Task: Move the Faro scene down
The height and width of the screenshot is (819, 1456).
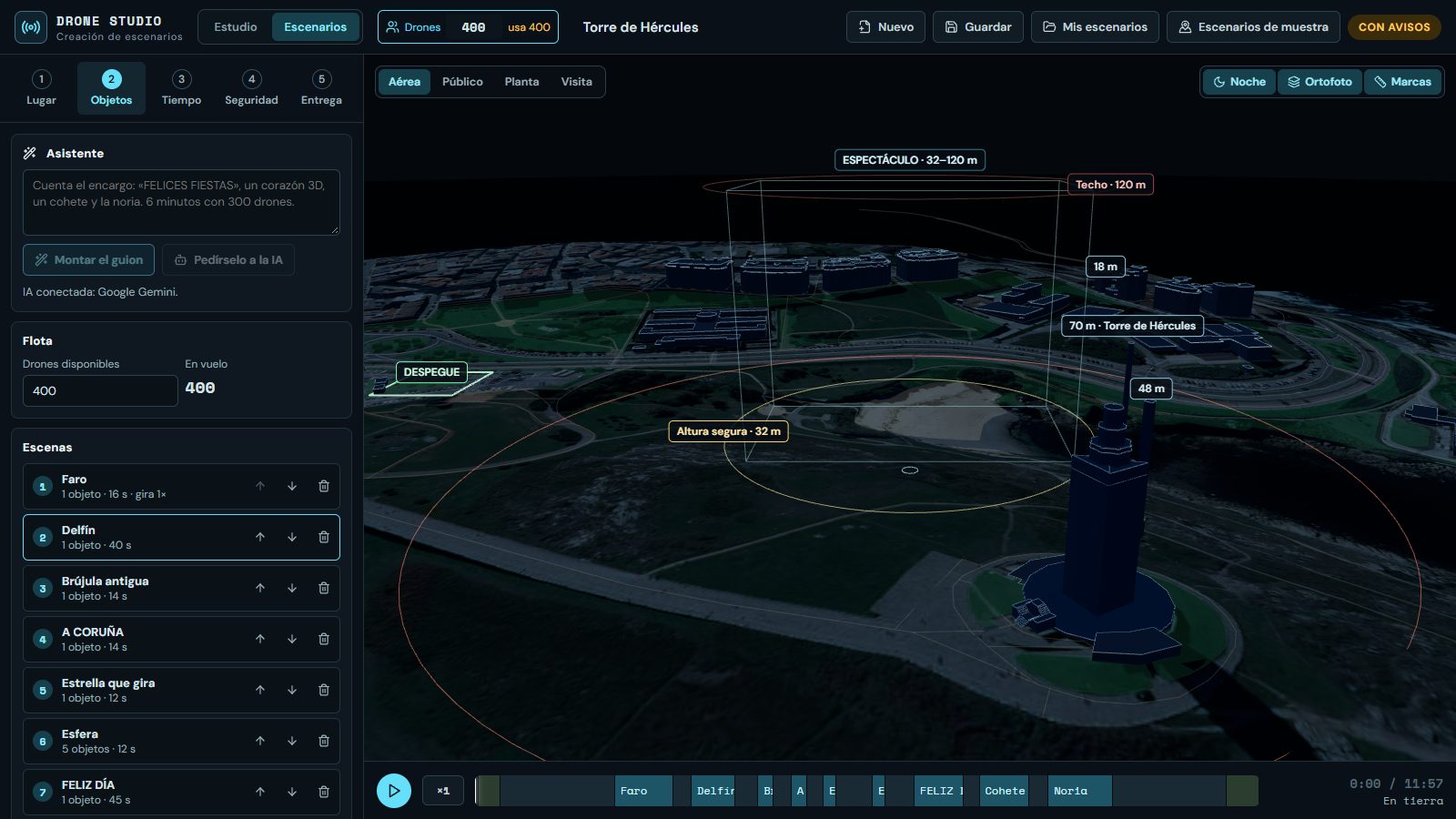Action: (x=292, y=486)
